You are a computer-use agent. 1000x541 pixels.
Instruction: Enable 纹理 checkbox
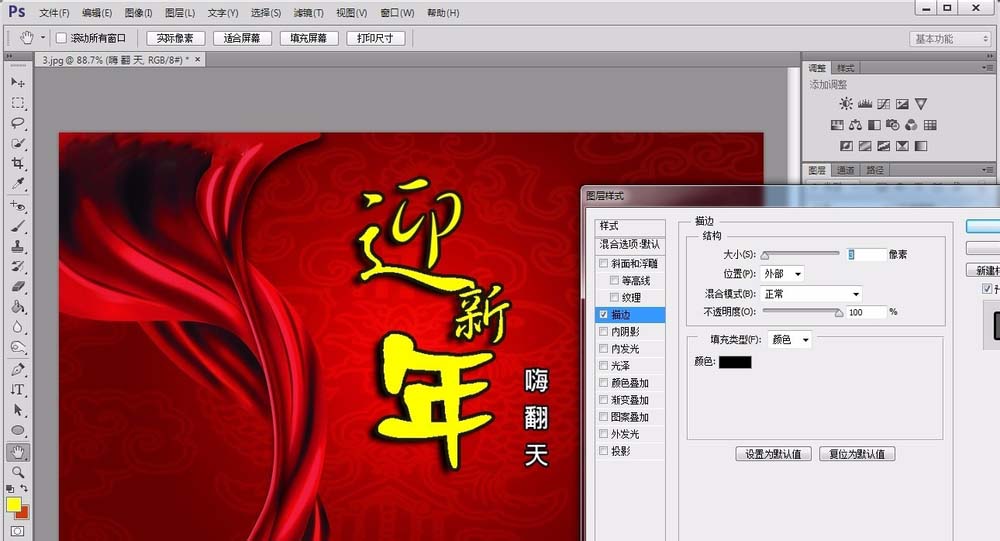coord(614,297)
